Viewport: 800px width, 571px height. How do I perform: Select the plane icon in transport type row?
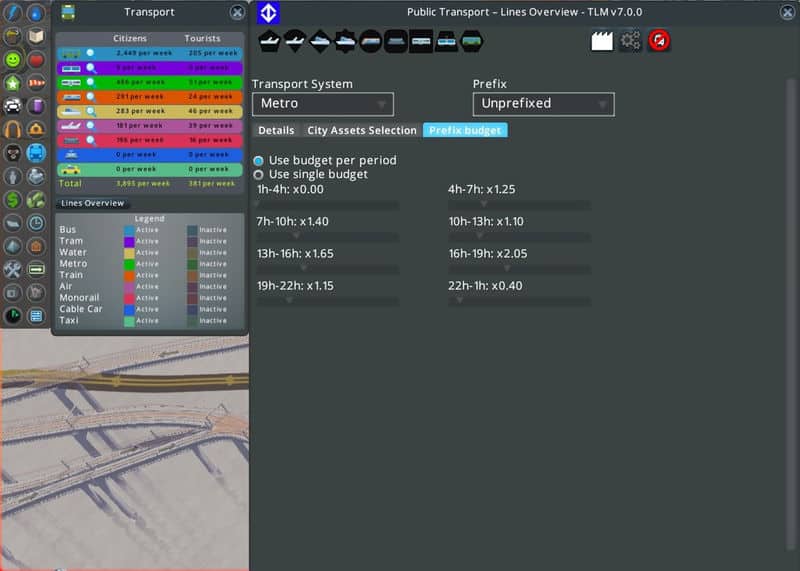coord(270,41)
